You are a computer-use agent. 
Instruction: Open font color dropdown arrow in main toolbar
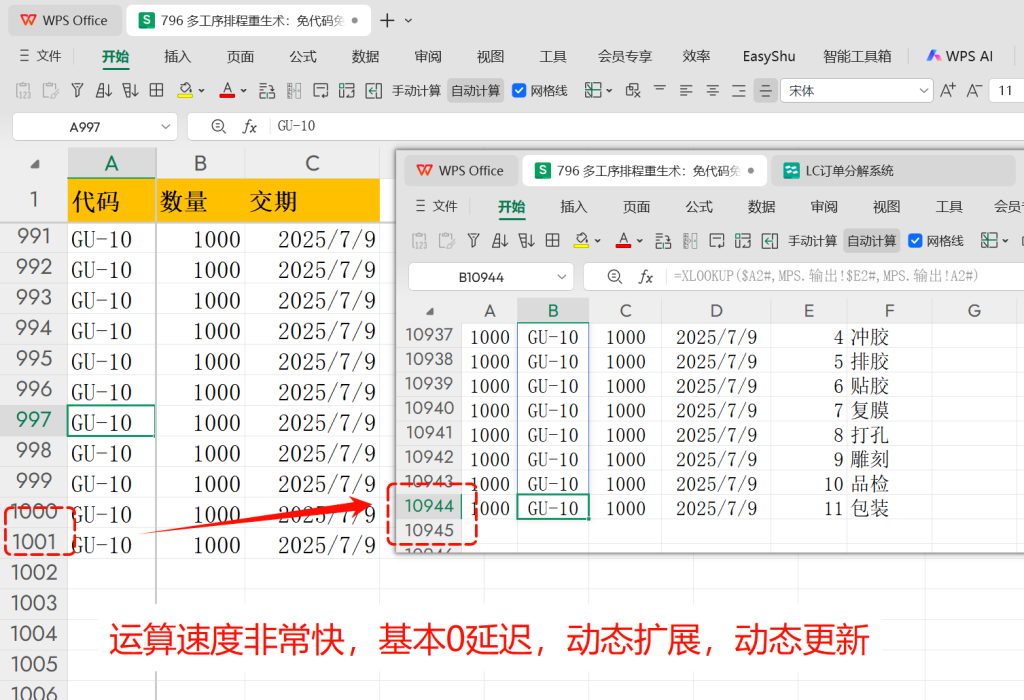[243, 91]
